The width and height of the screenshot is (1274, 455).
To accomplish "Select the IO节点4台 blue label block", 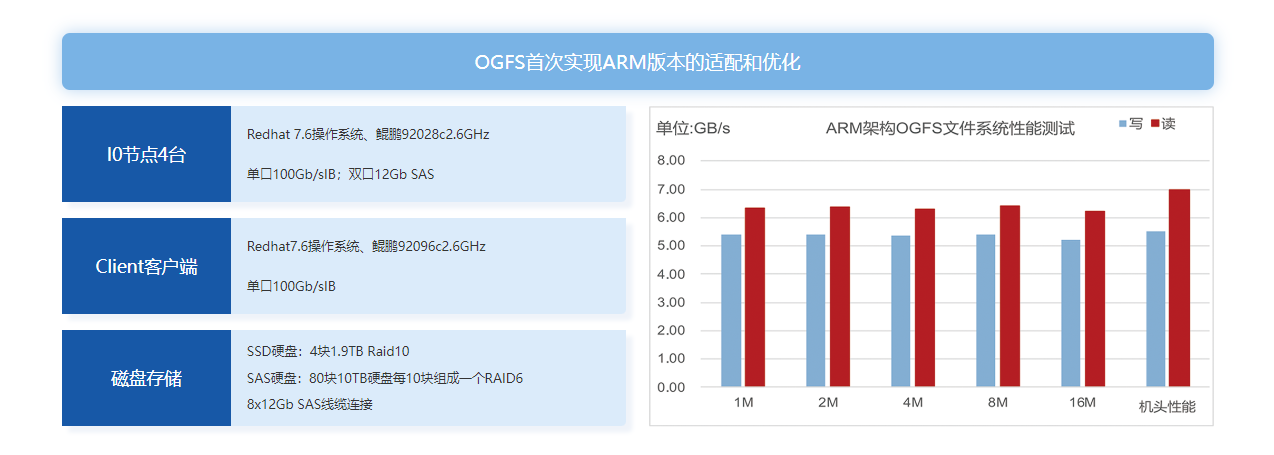I will pyautogui.click(x=146, y=154).
